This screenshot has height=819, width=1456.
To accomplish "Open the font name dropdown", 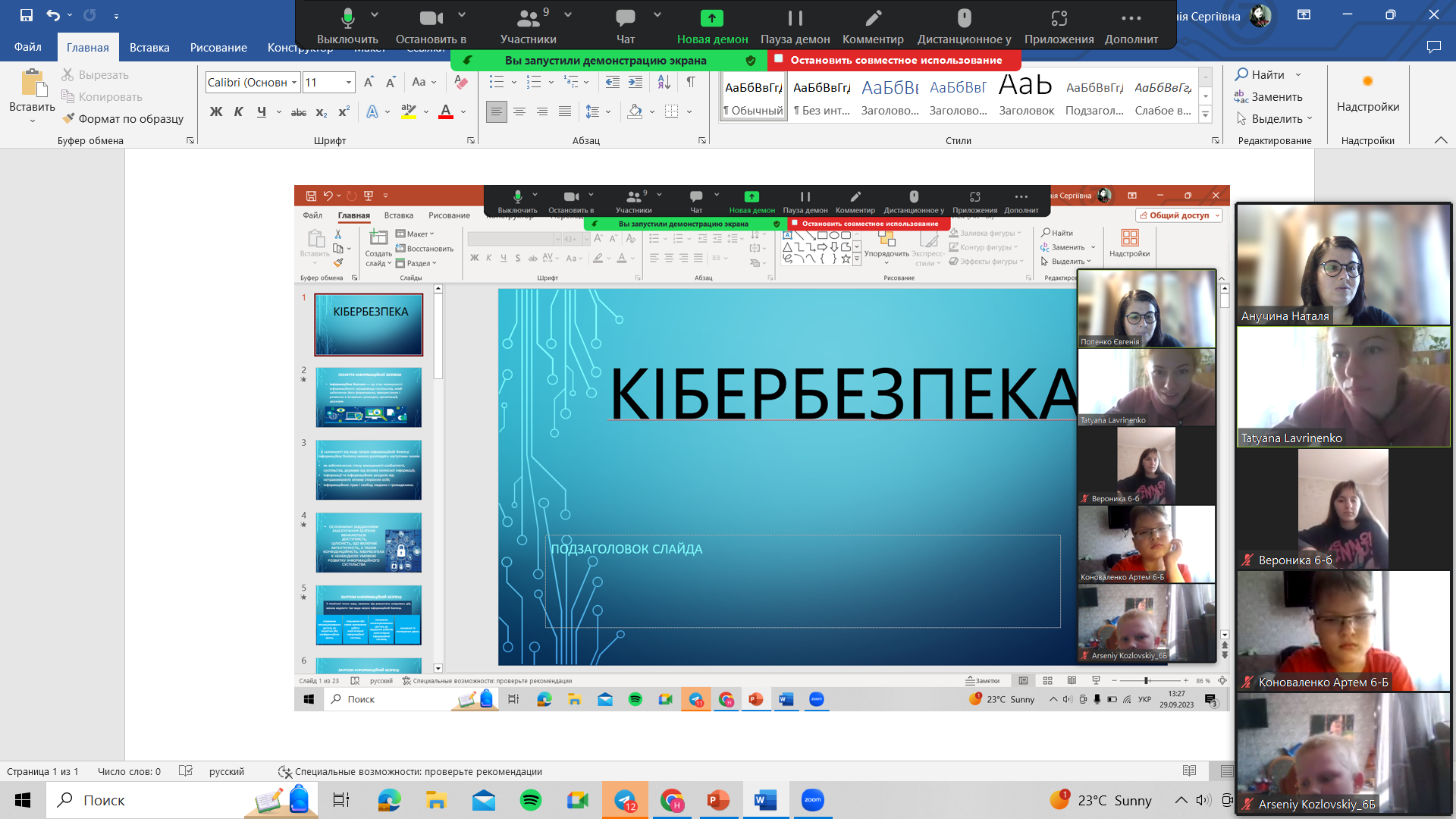I will click(x=294, y=82).
